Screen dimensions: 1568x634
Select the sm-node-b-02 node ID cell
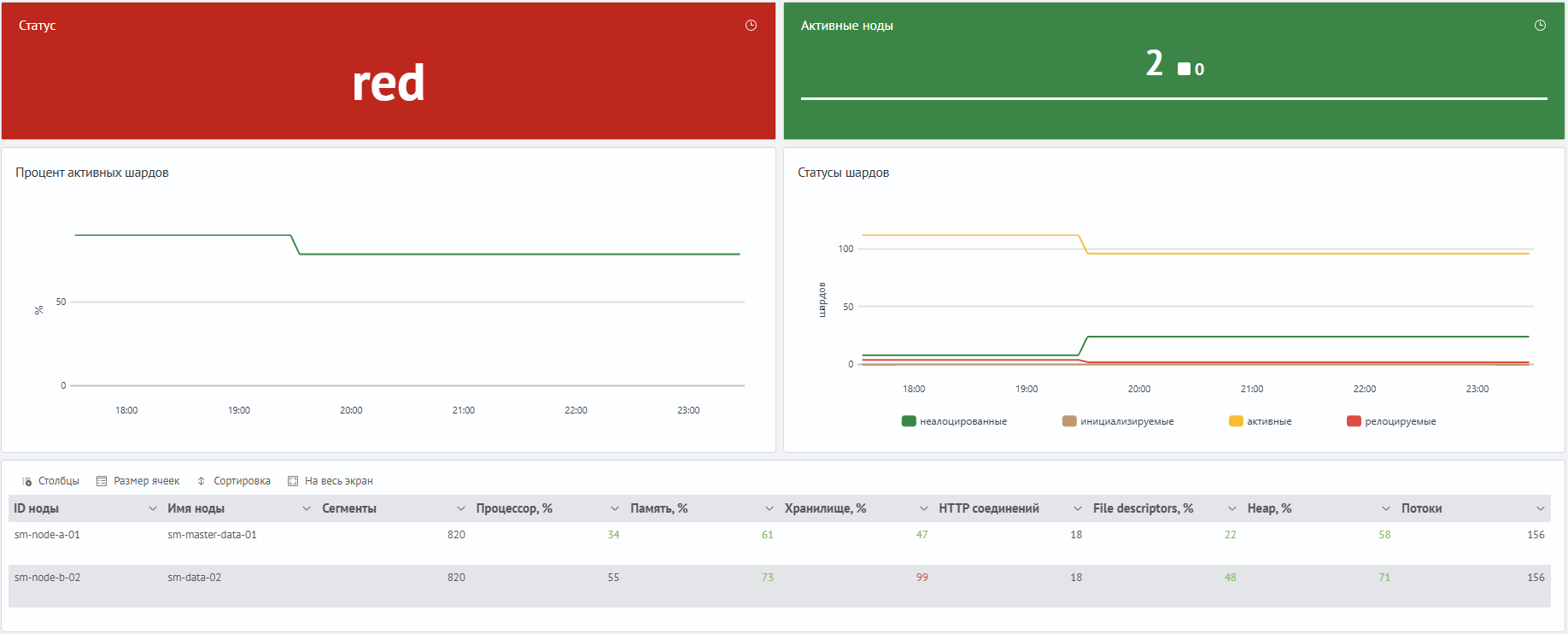[47, 578]
